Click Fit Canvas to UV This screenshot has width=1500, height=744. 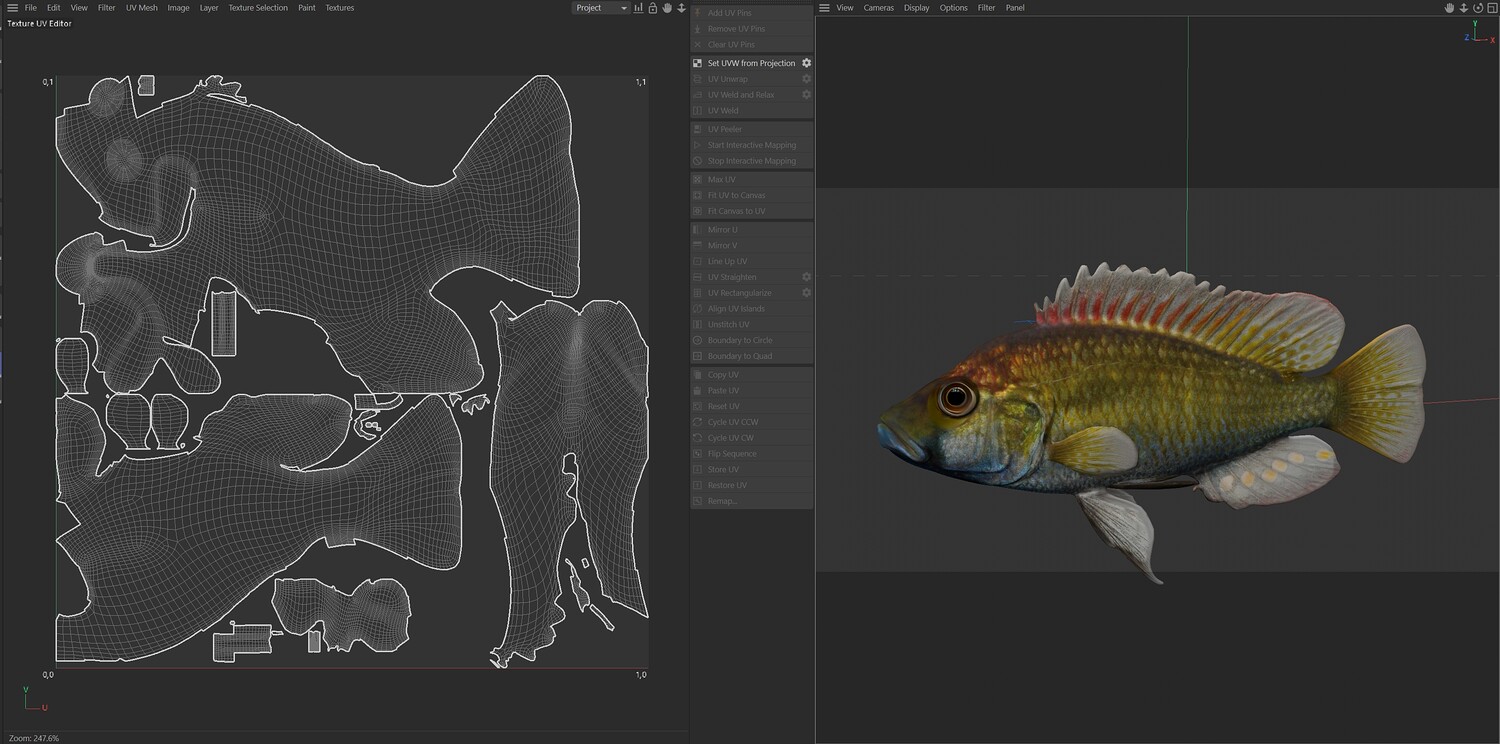[x=752, y=211]
